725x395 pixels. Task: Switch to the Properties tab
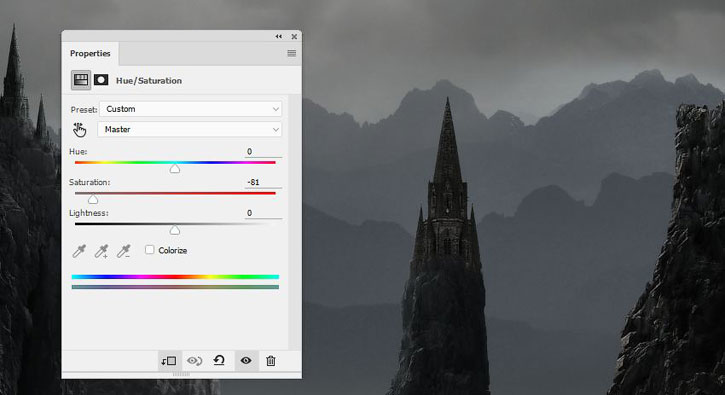click(90, 54)
